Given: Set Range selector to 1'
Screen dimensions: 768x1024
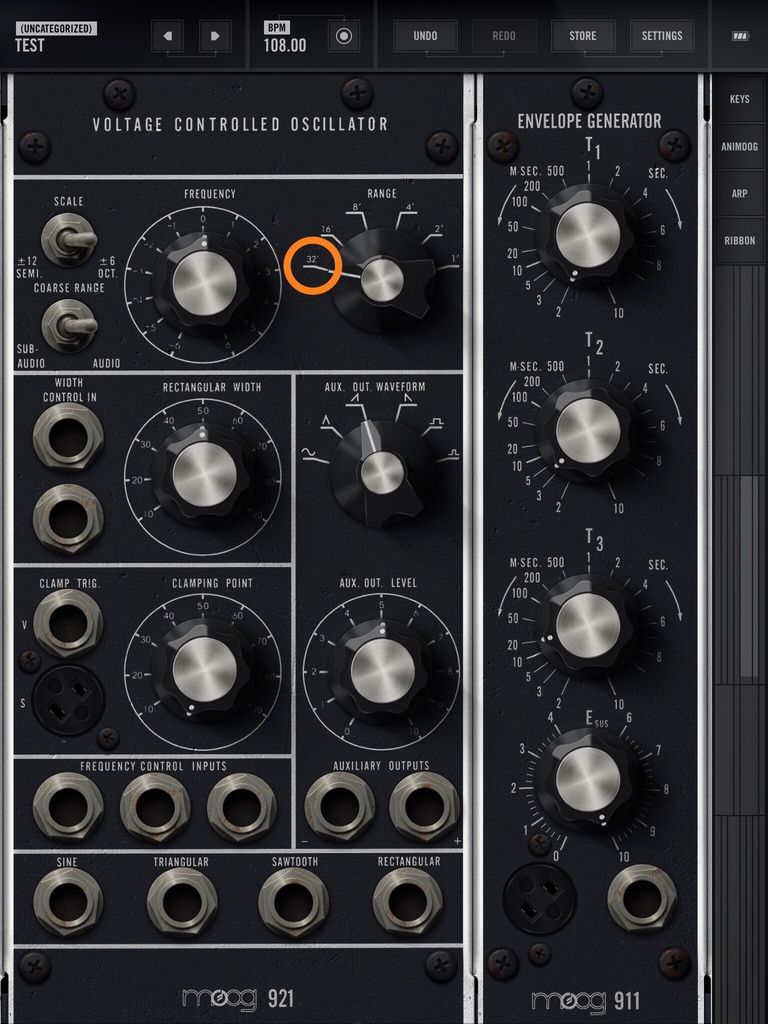Looking at the screenshot, I should 455,259.
